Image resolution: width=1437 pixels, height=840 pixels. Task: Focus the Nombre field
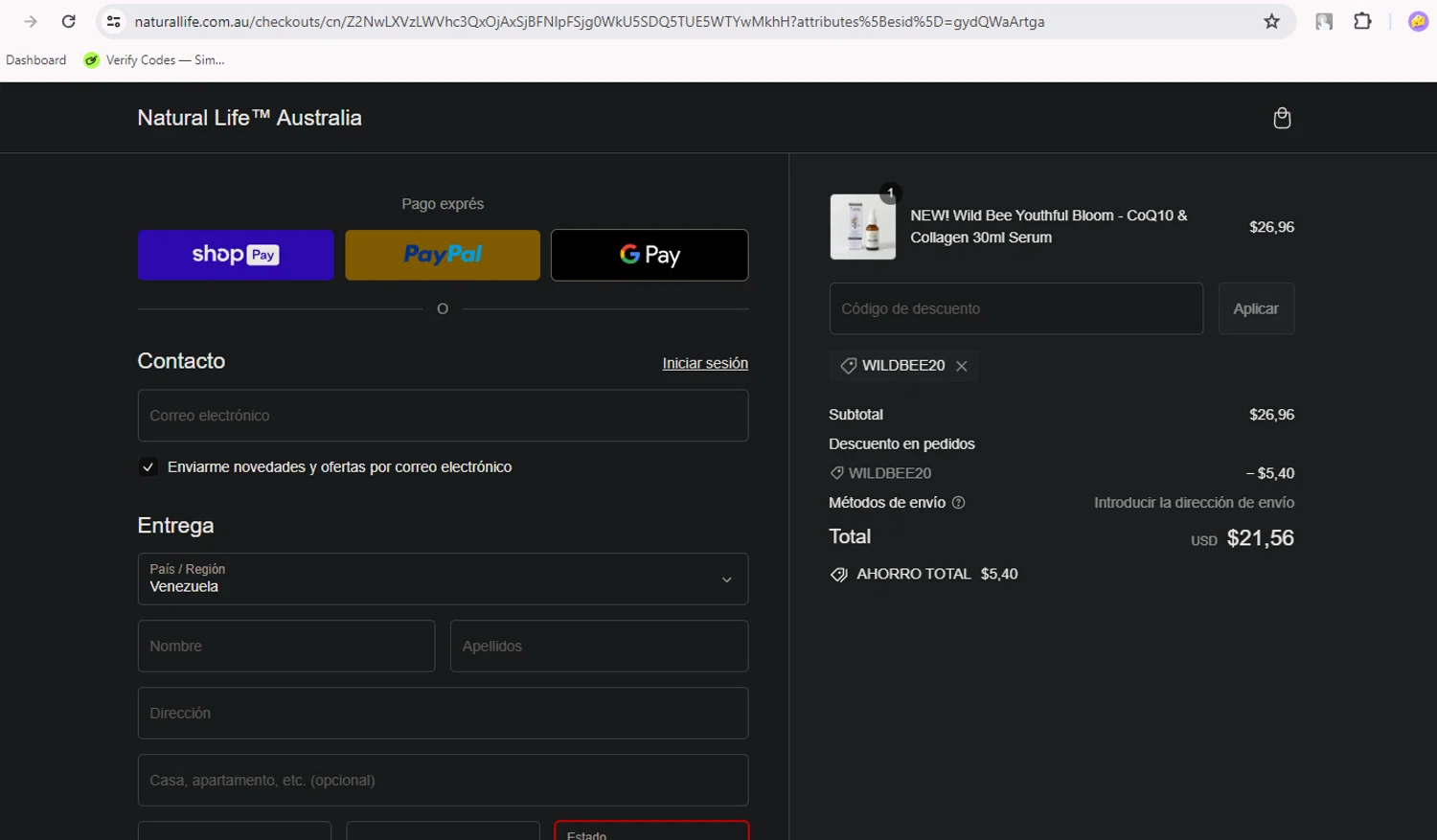tap(286, 646)
